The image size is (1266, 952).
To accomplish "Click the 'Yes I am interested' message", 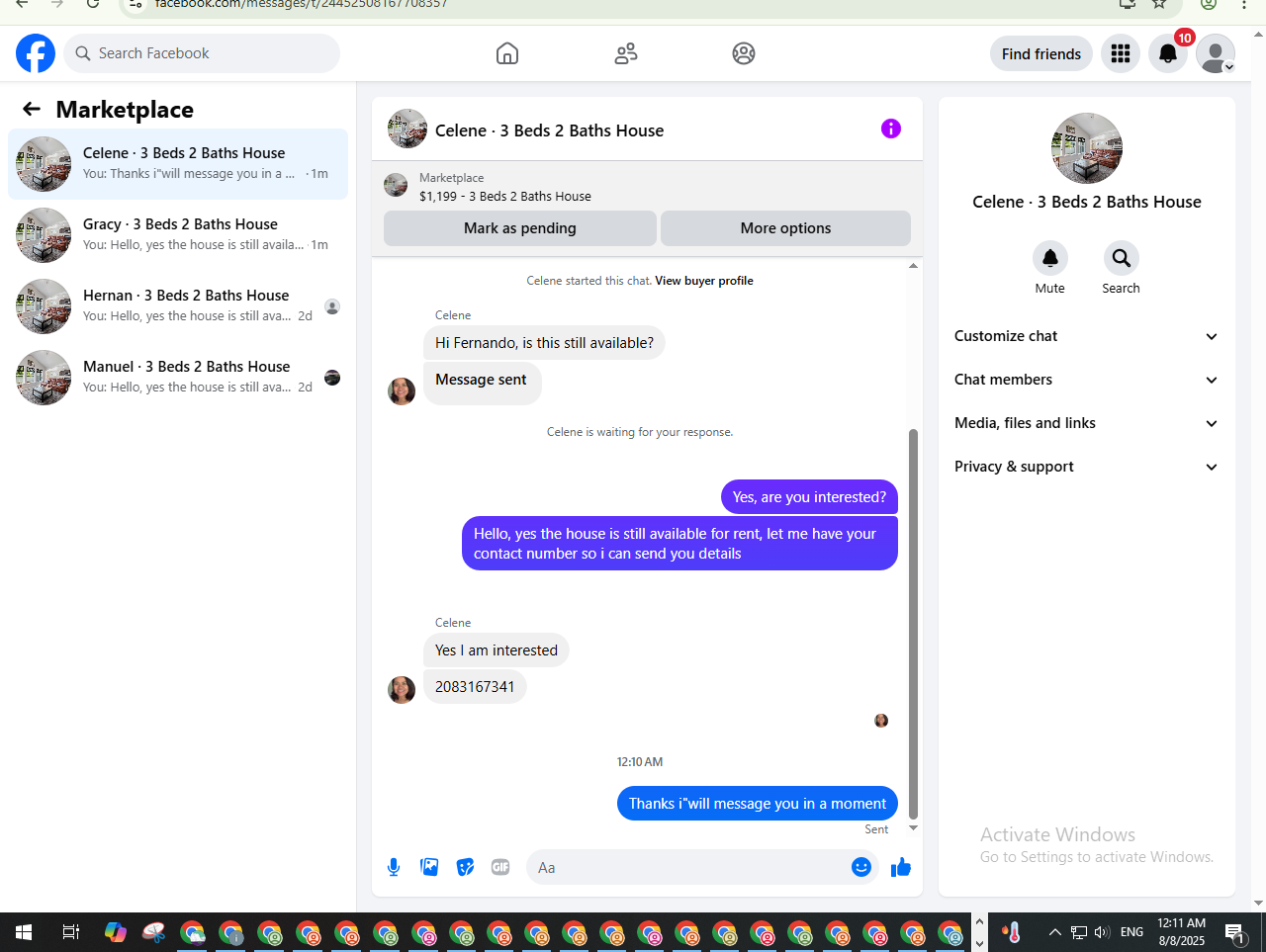I will (x=497, y=650).
